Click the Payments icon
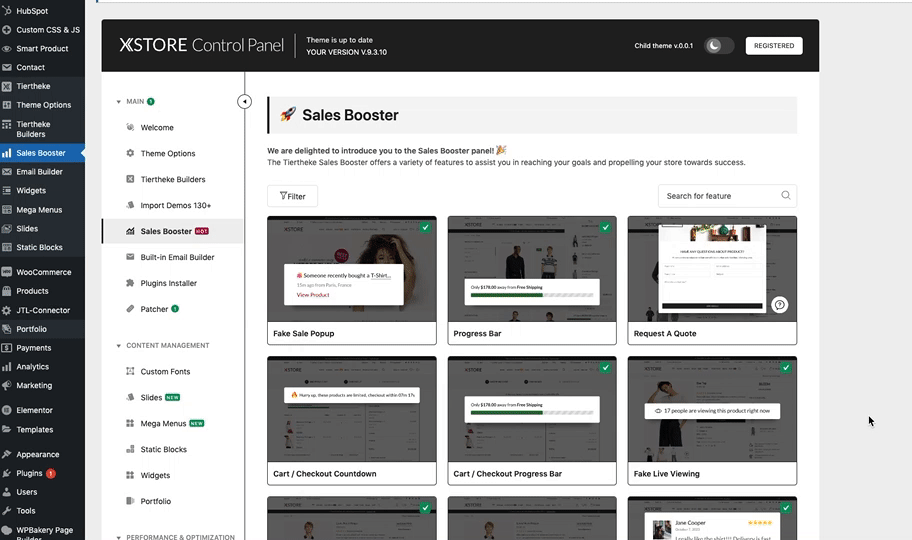 [7, 348]
